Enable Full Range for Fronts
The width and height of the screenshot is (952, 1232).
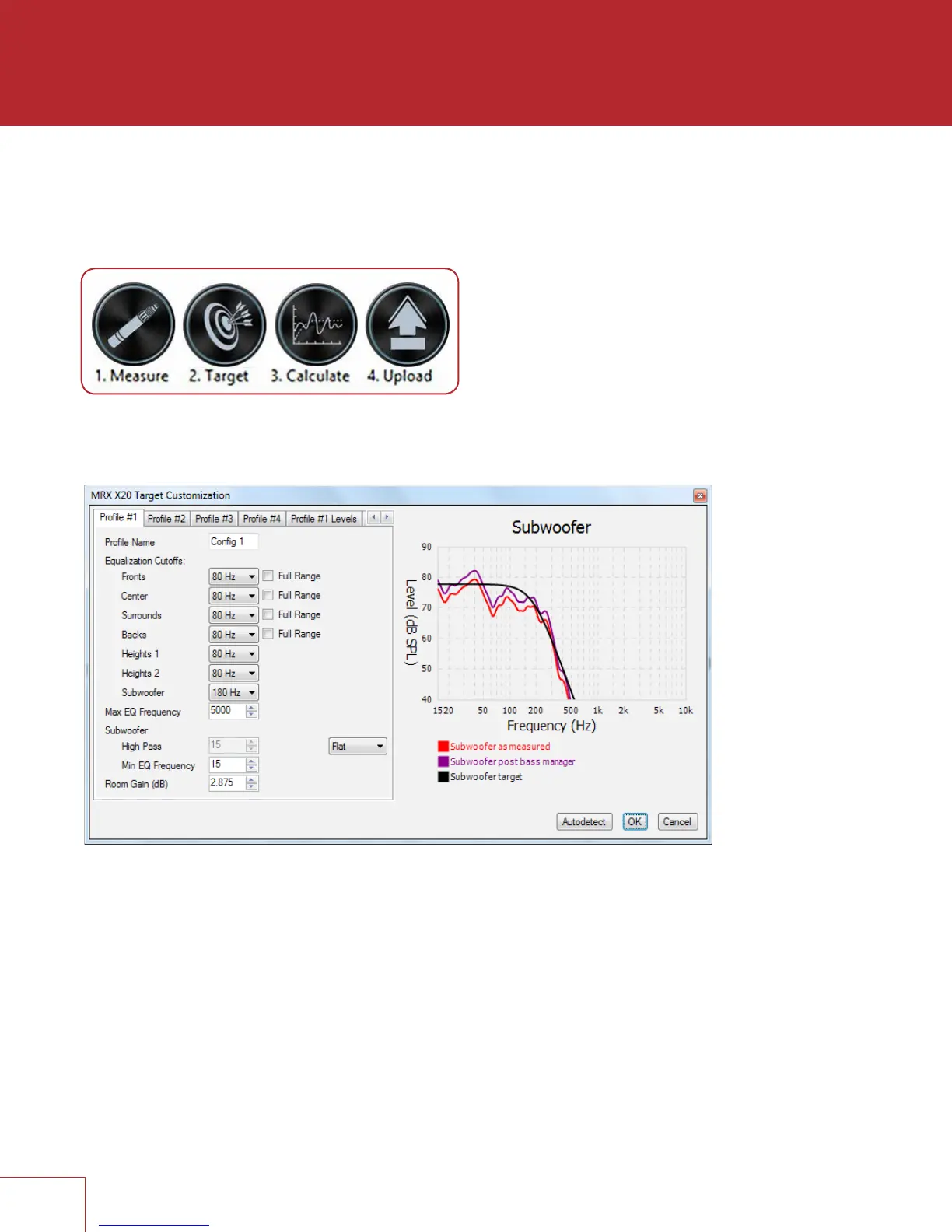268,576
